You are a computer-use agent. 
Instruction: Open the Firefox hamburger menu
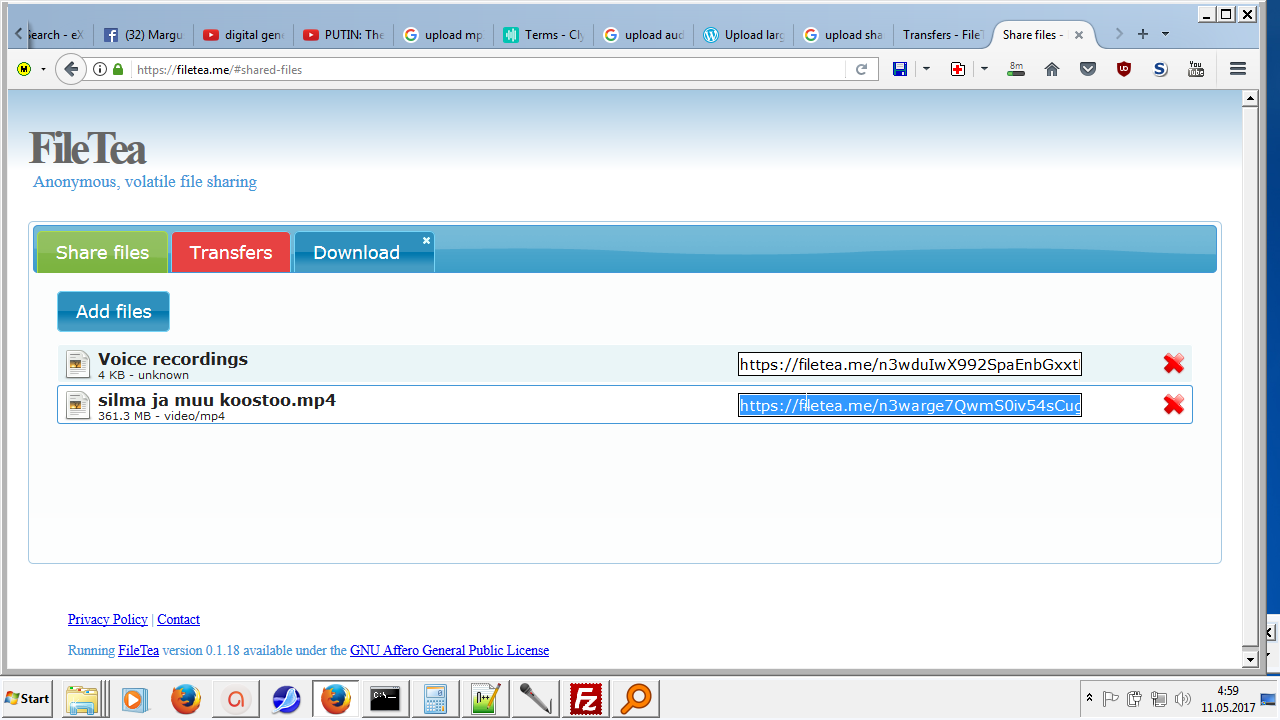1238,69
